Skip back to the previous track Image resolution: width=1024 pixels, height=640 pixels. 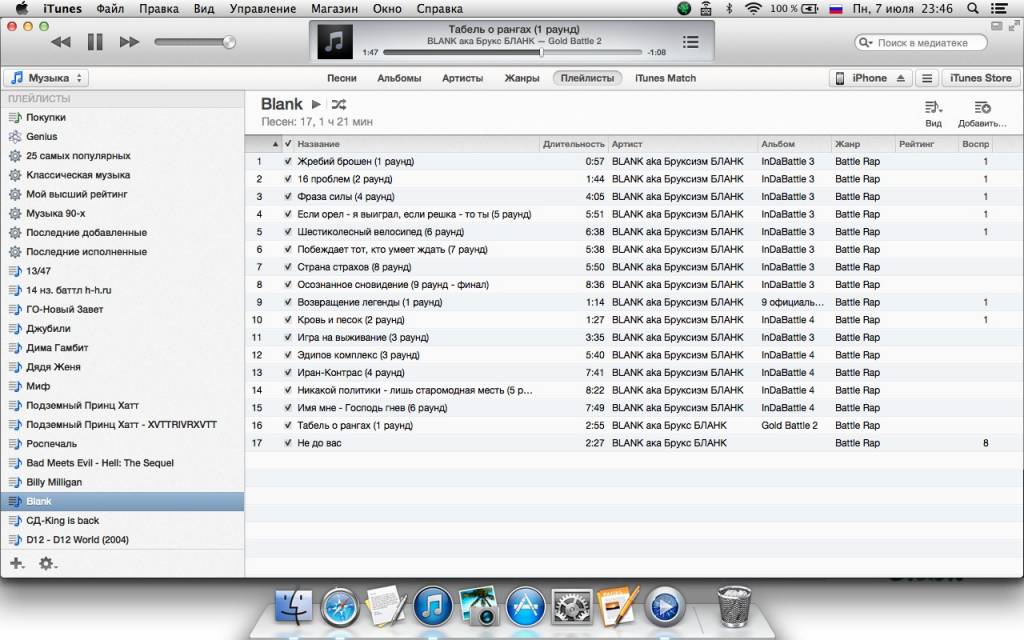pyautogui.click(x=61, y=42)
